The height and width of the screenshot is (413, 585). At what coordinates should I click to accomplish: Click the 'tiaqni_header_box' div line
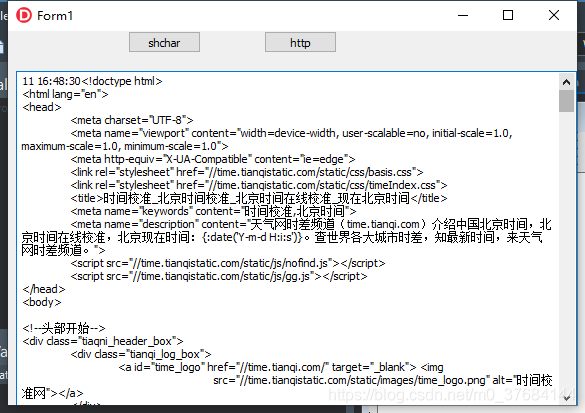pos(103,341)
